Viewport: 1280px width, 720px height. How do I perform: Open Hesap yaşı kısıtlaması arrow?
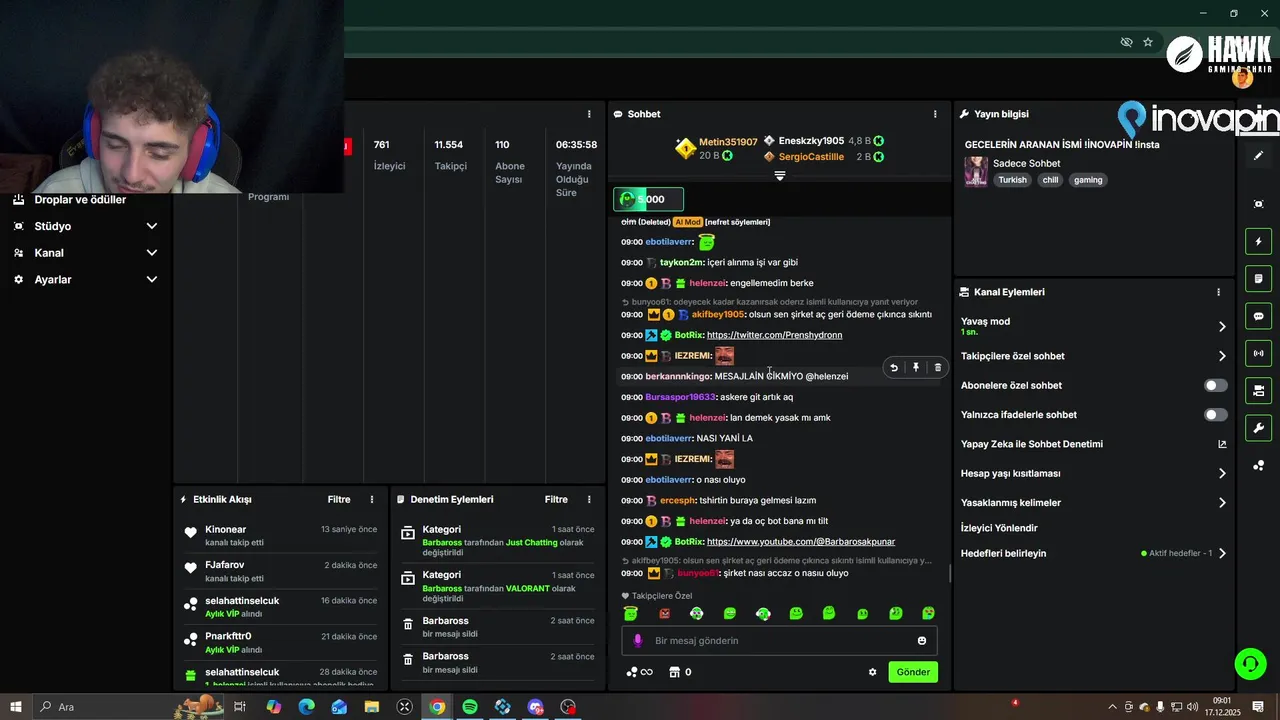(x=1222, y=473)
